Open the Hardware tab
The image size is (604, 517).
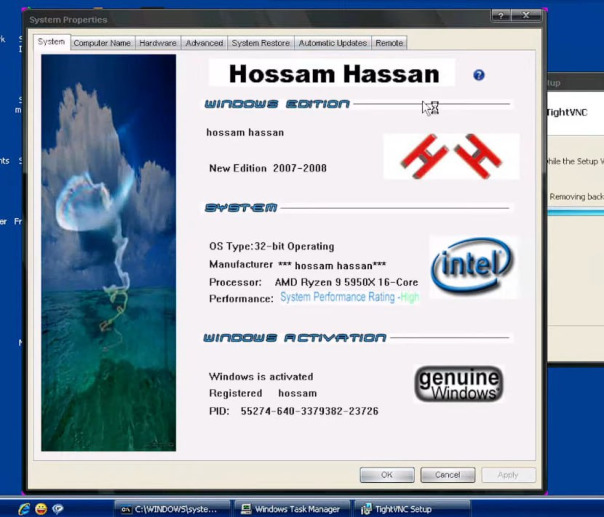pyautogui.click(x=158, y=43)
